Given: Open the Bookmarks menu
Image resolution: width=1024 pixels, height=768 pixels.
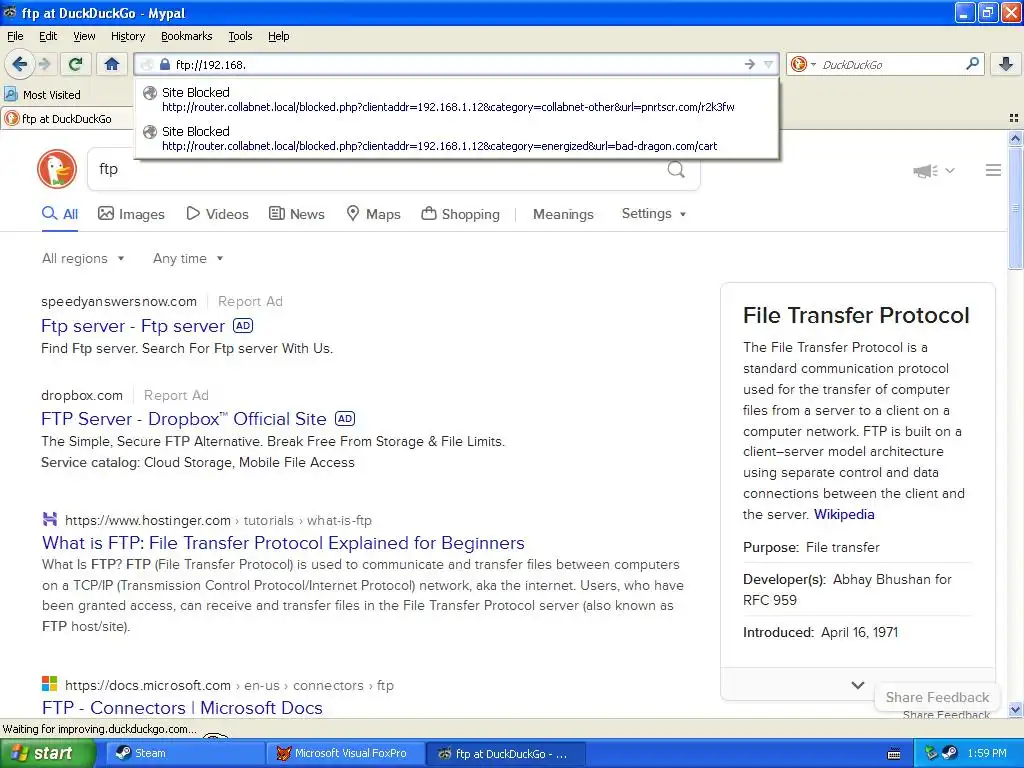Looking at the screenshot, I should (186, 36).
